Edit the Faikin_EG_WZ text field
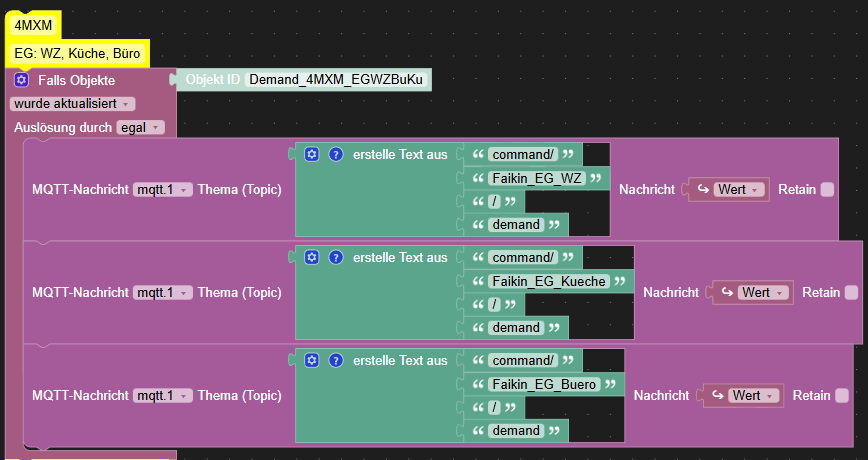The height and width of the screenshot is (460, 868). point(536,179)
